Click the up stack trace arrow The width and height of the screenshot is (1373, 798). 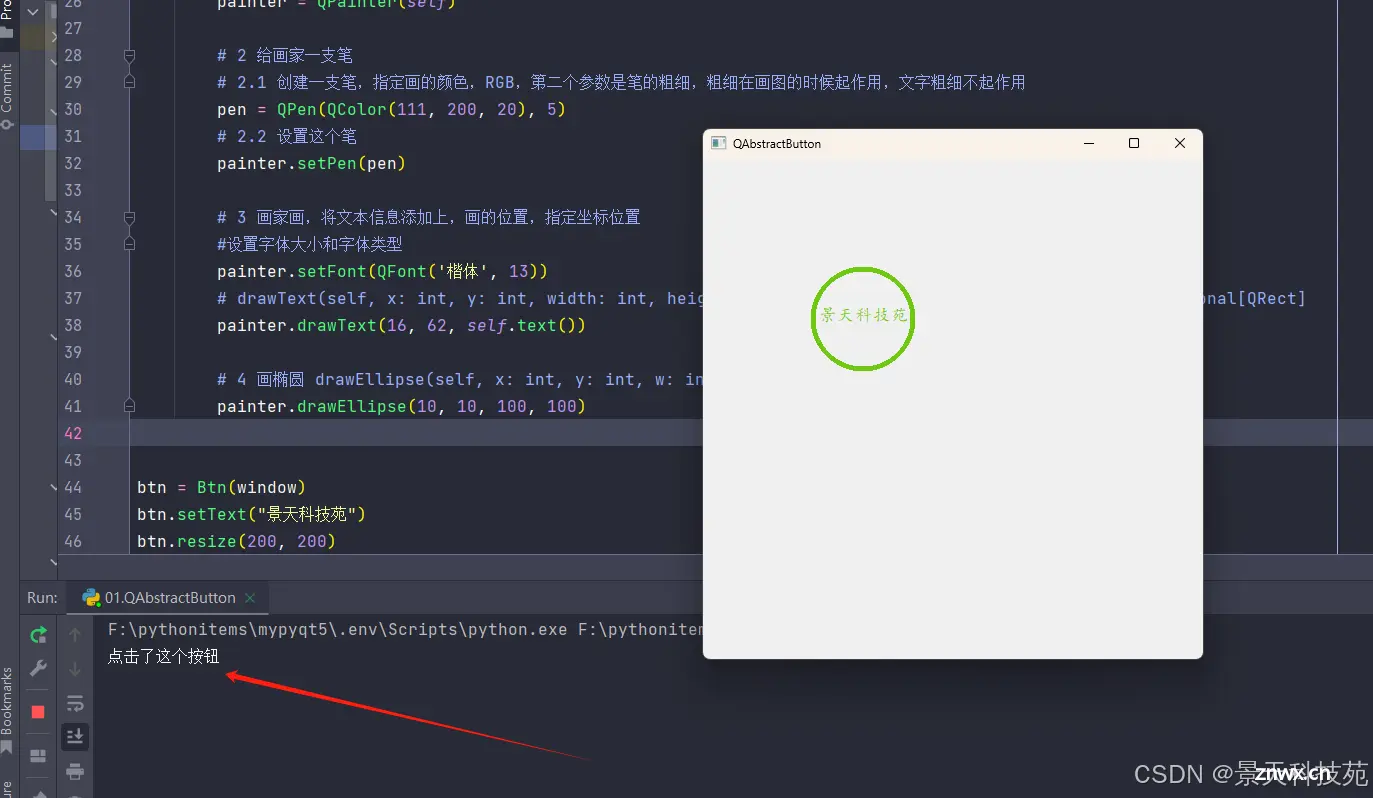coord(75,635)
